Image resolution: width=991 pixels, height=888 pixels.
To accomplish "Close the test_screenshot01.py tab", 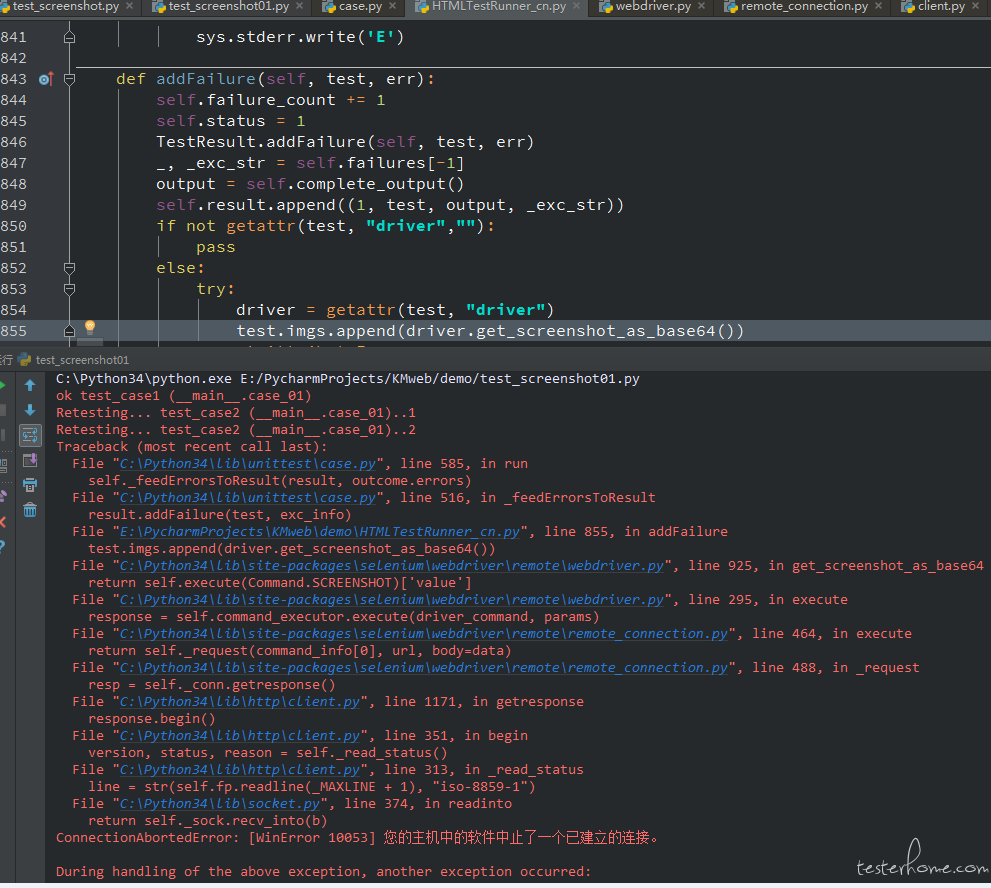I will 300,6.
